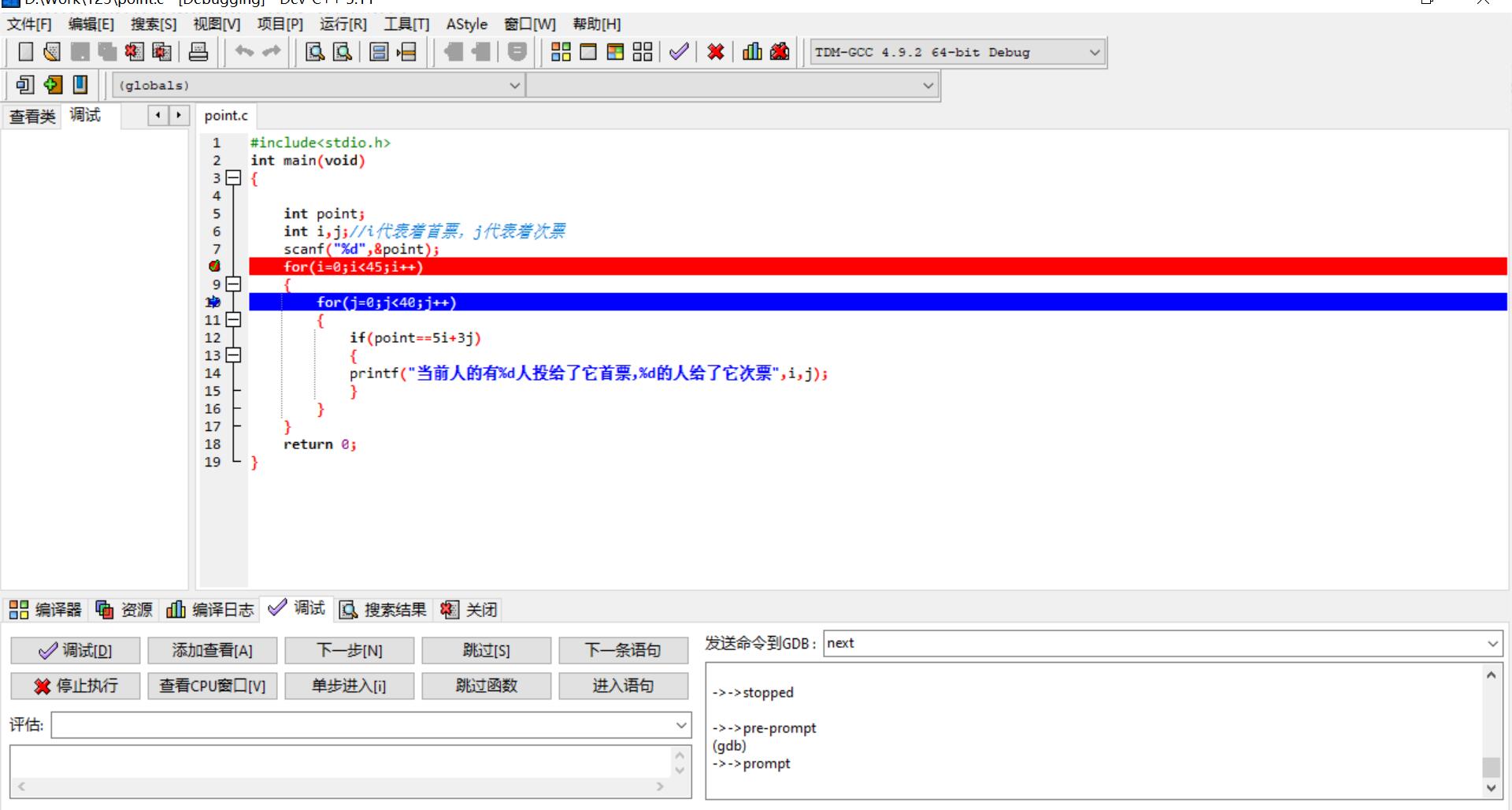This screenshot has height=810, width=1512.
Task: Click the Debug checkmark toolbar icon
Action: click(x=679, y=52)
